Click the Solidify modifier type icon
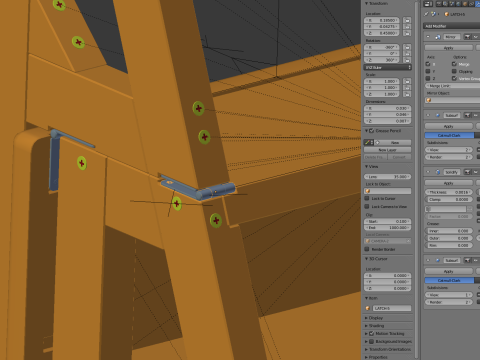480x360 pixels. 438,172
